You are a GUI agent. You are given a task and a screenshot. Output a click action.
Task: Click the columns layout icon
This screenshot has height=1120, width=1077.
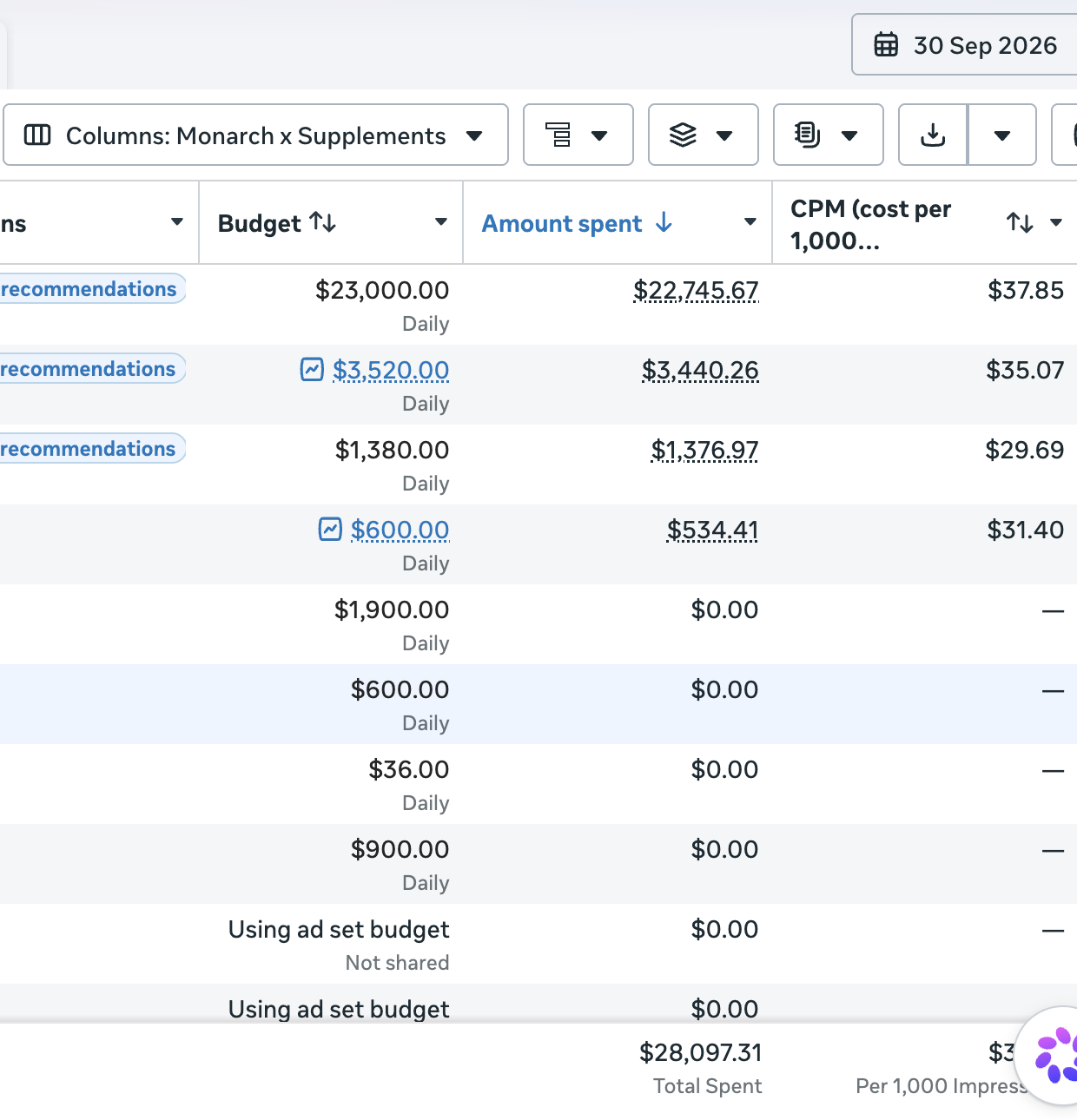(x=37, y=135)
